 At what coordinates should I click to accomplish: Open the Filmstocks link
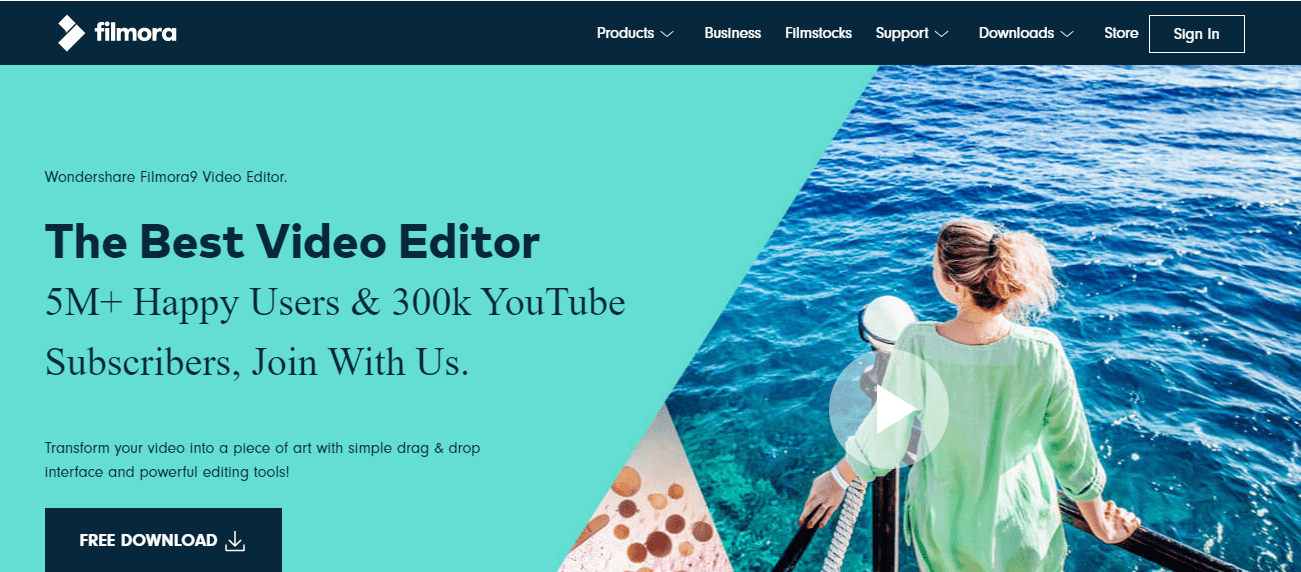pos(818,33)
